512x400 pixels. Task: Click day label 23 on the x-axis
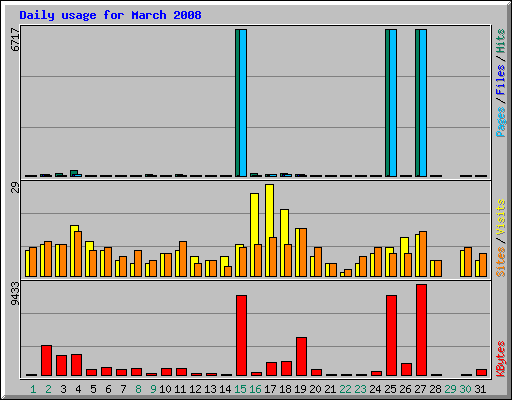point(360,389)
